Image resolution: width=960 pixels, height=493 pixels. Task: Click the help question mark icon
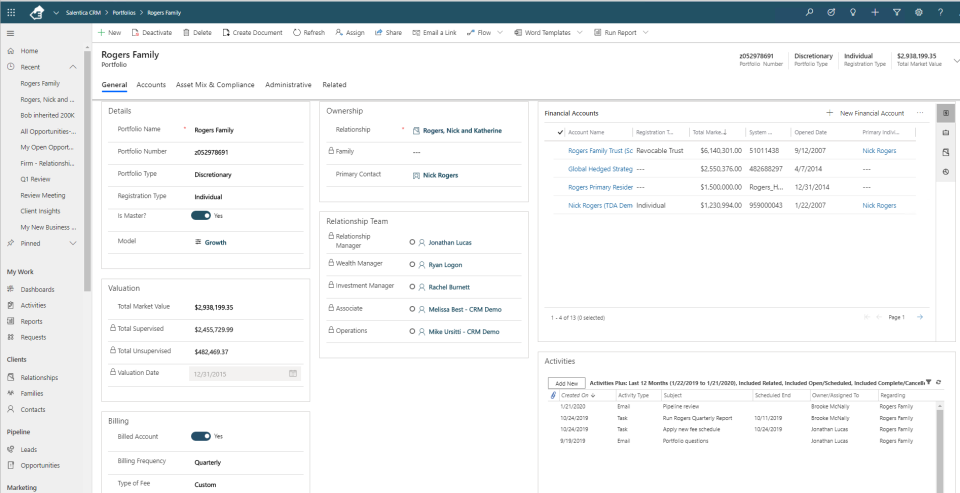tap(940, 12)
